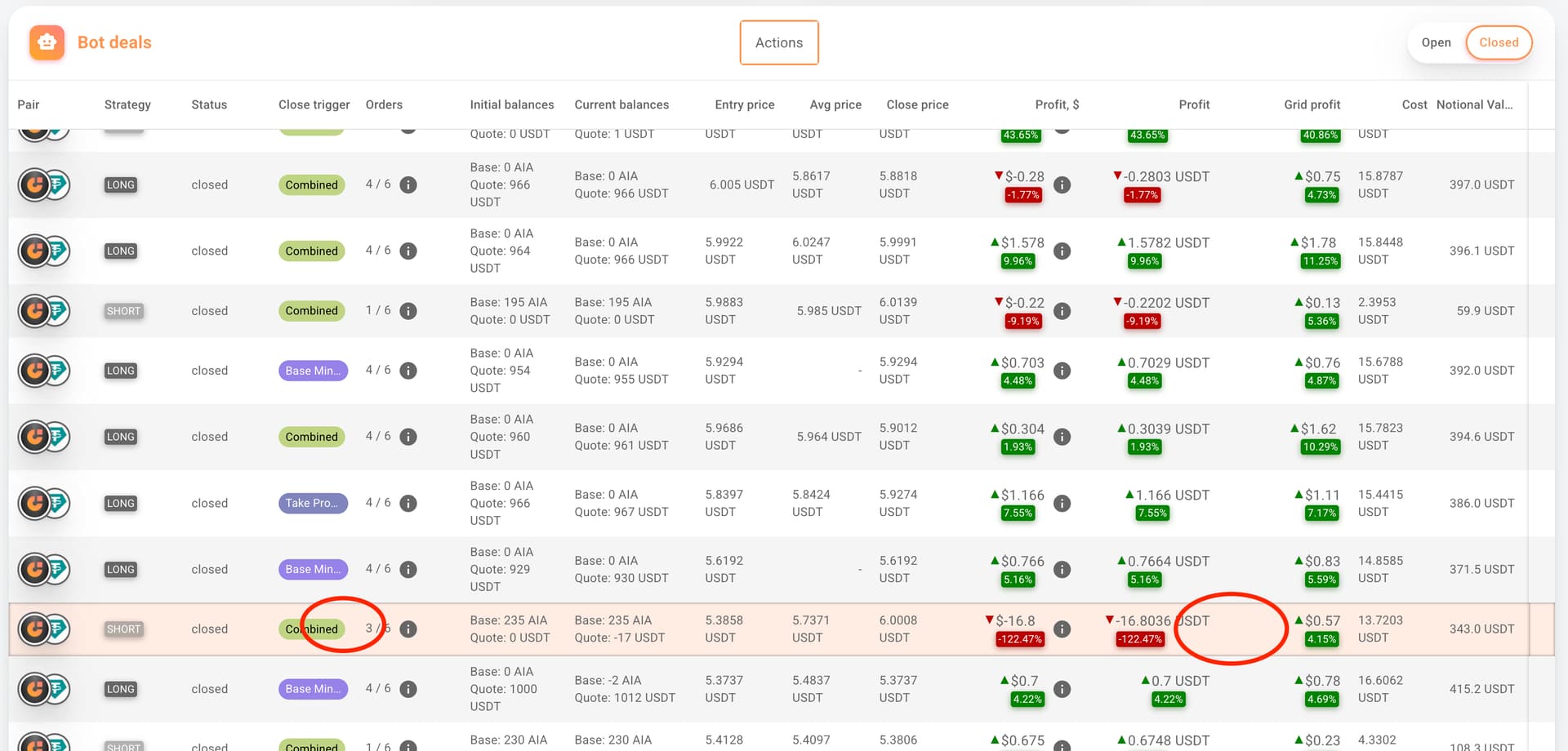The height and width of the screenshot is (751, 1568).
Task: Click the Base Min... badge in 954 USDT row
Action: click(312, 371)
